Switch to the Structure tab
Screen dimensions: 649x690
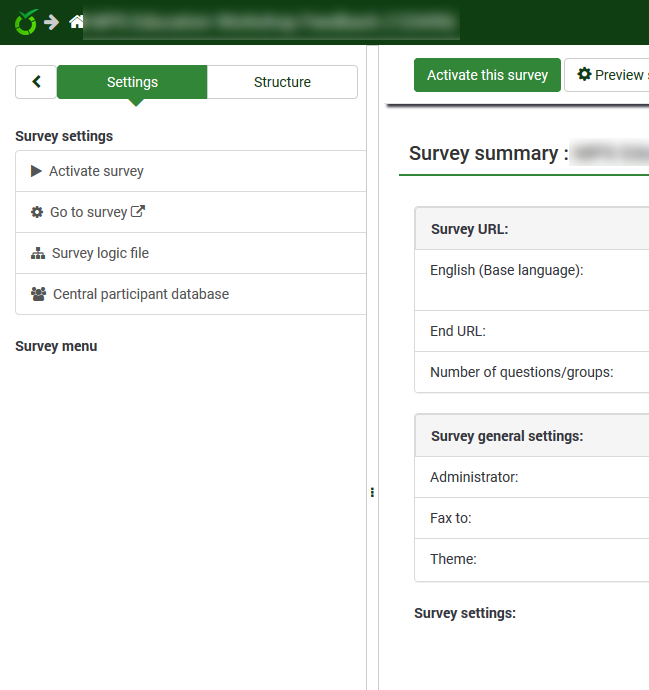click(x=282, y=82)
